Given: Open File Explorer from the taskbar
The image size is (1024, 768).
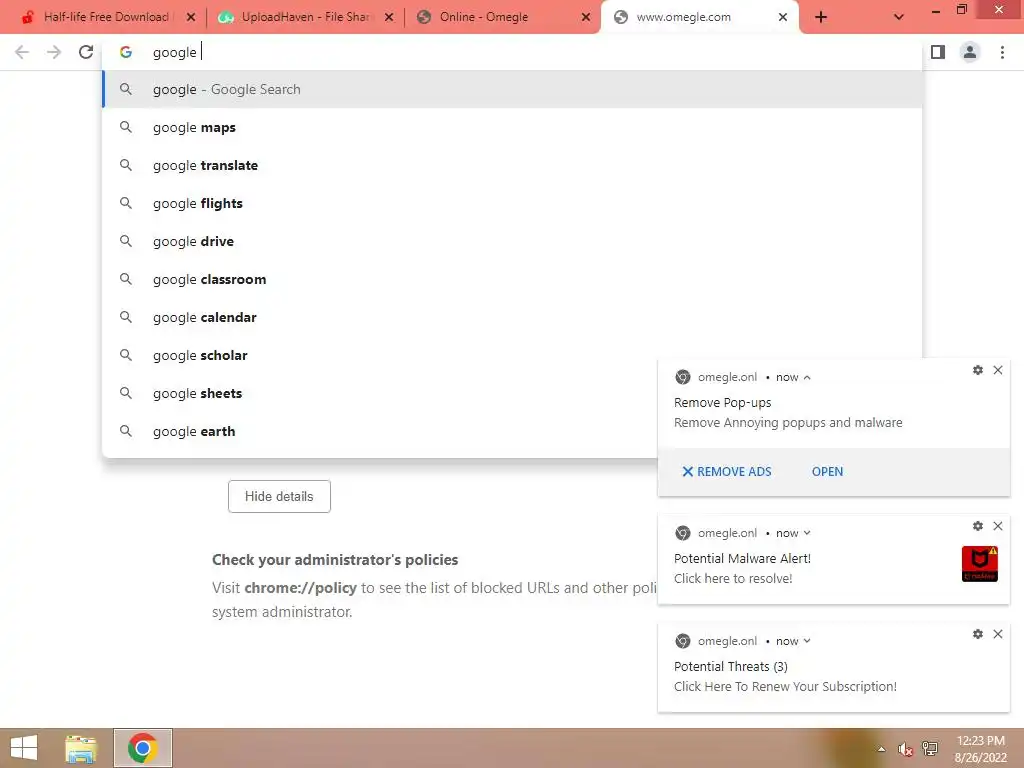Looking at the screenshot, I should 82,748.
